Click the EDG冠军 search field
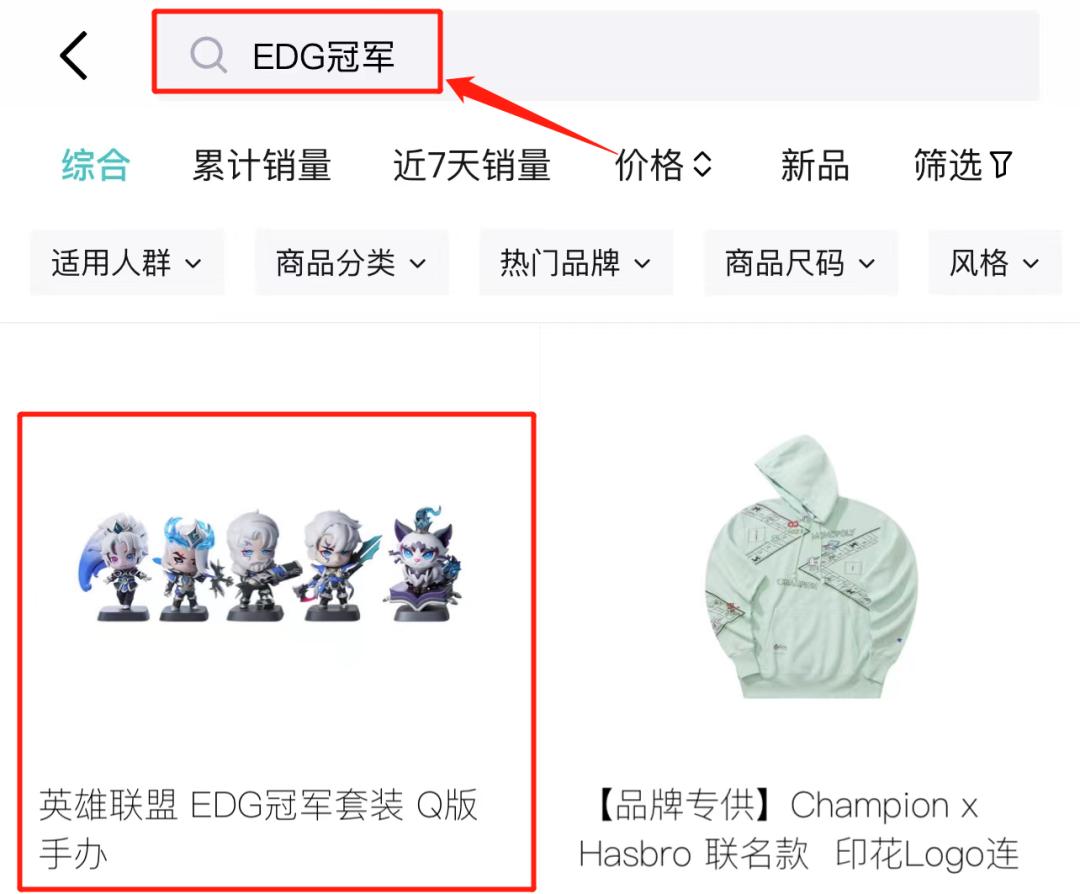The height and width of the screenshot is (894, 1080). point(596,55)
